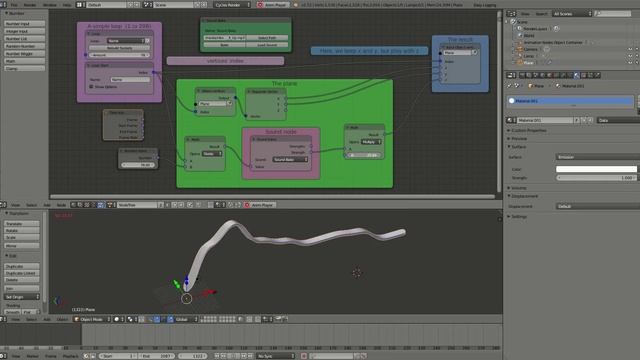The image size is (640, 360).
Task: Open the Render properties tab icon
Action: (x=522, y=75)
